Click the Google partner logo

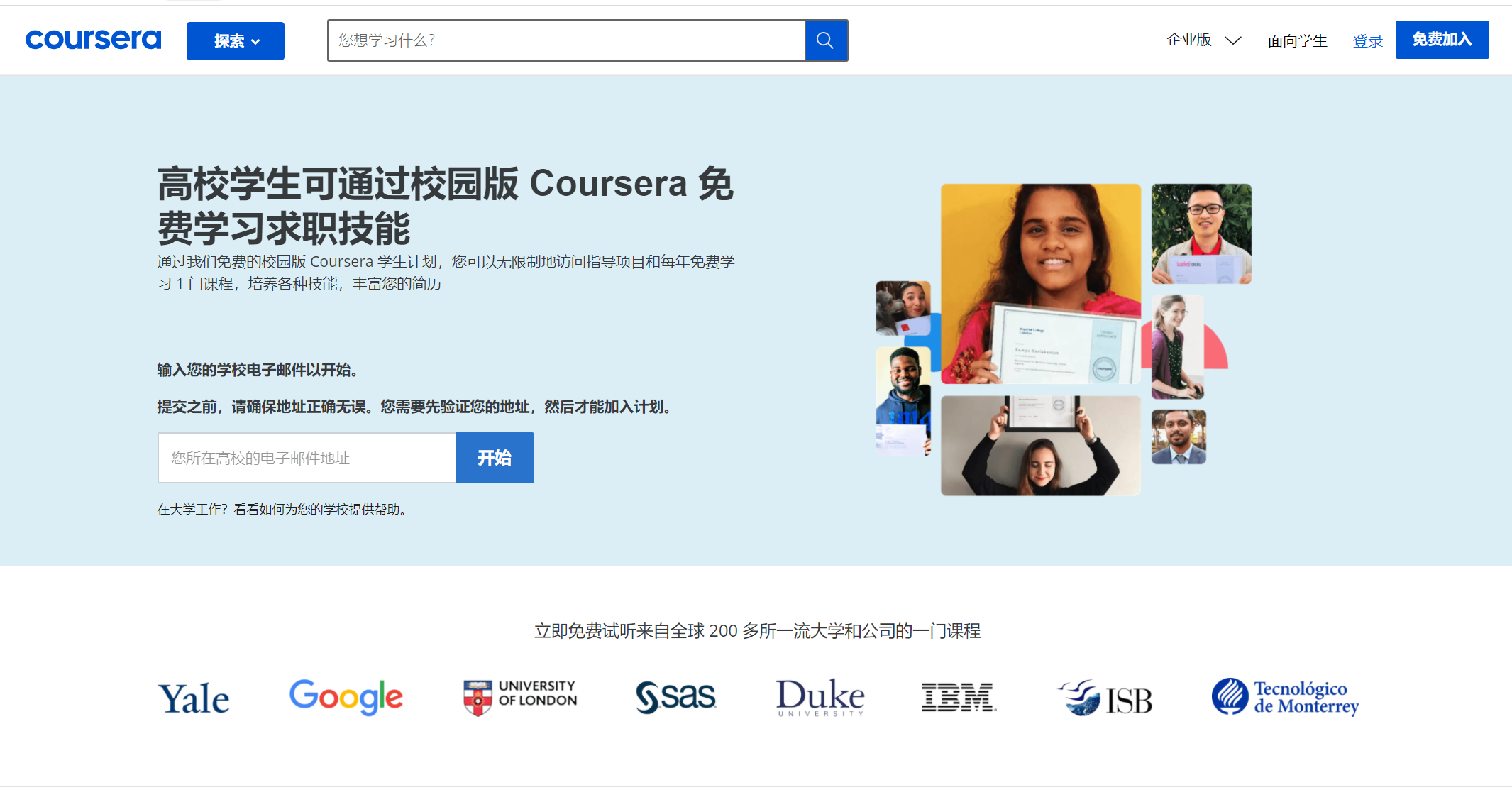(346, 696)
